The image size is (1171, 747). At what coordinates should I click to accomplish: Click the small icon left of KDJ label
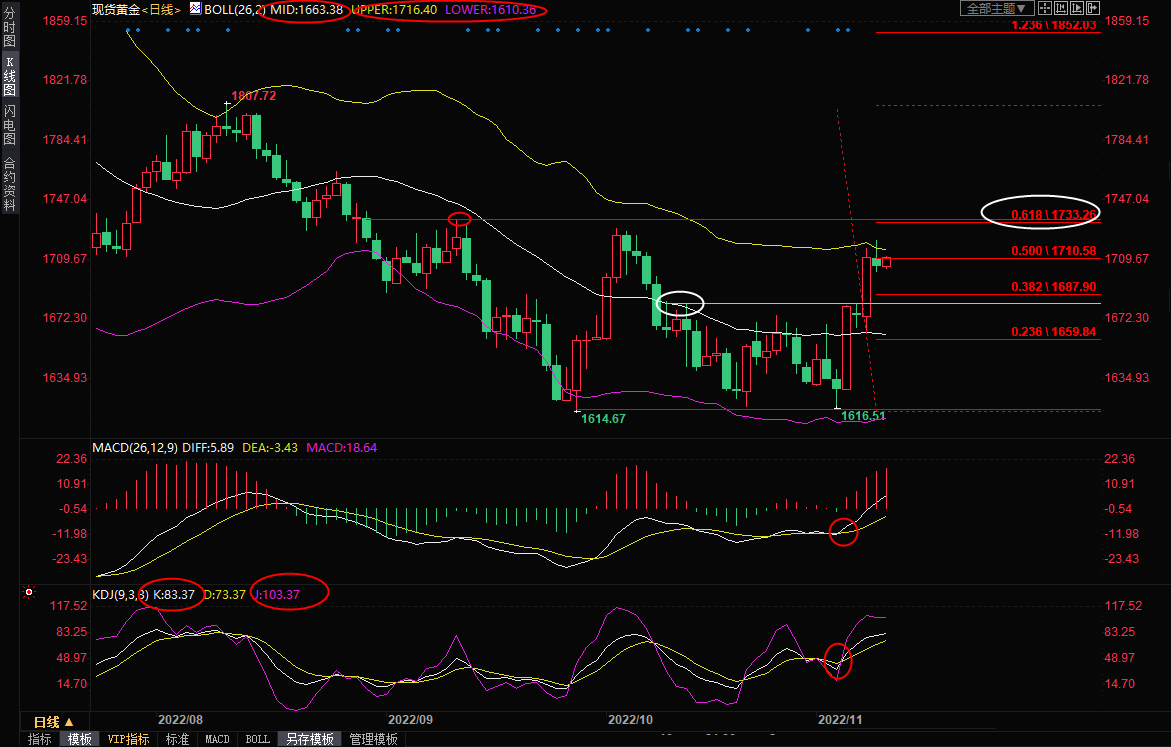27,593
